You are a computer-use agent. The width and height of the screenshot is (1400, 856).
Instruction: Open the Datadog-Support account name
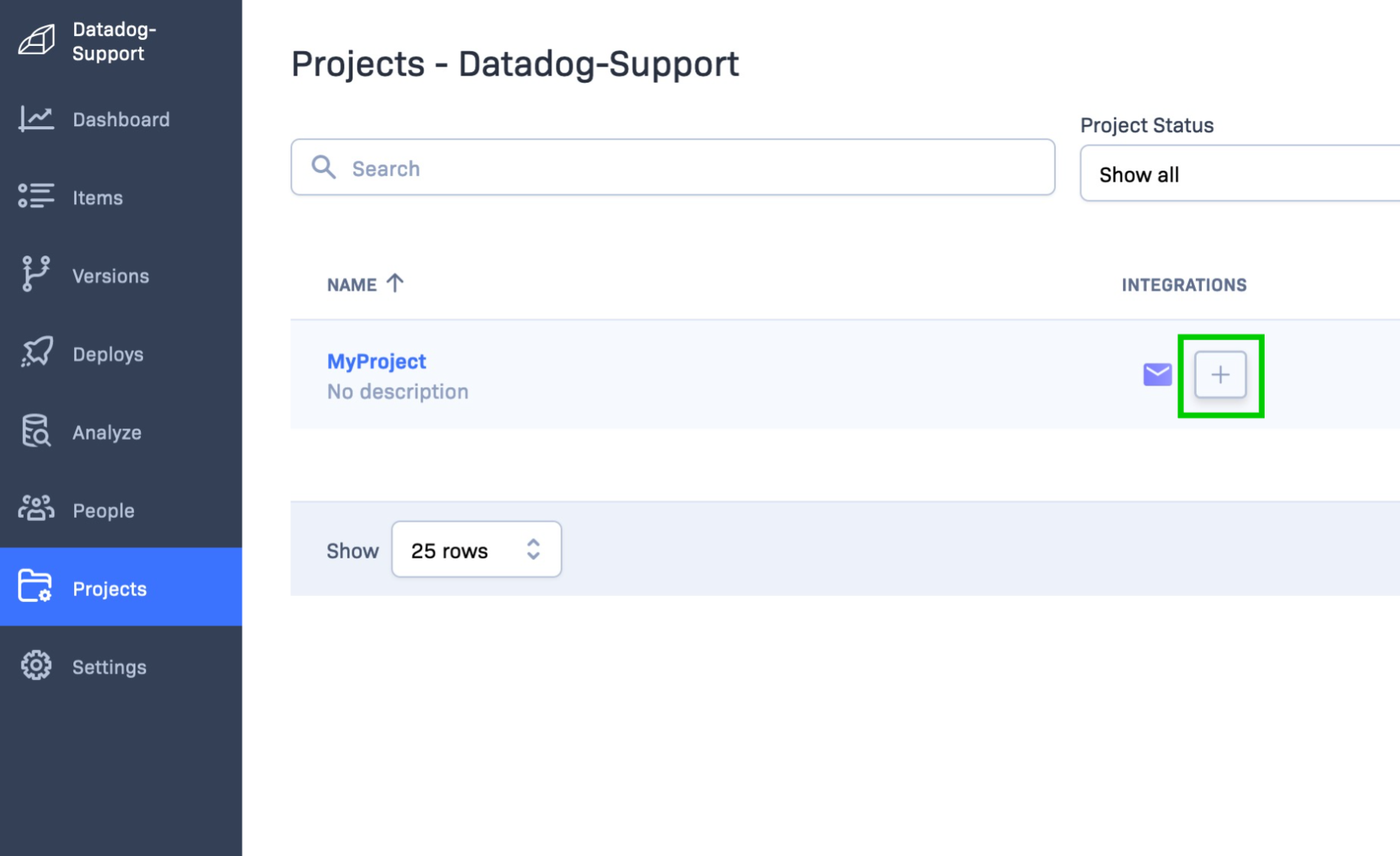(115, 41)
